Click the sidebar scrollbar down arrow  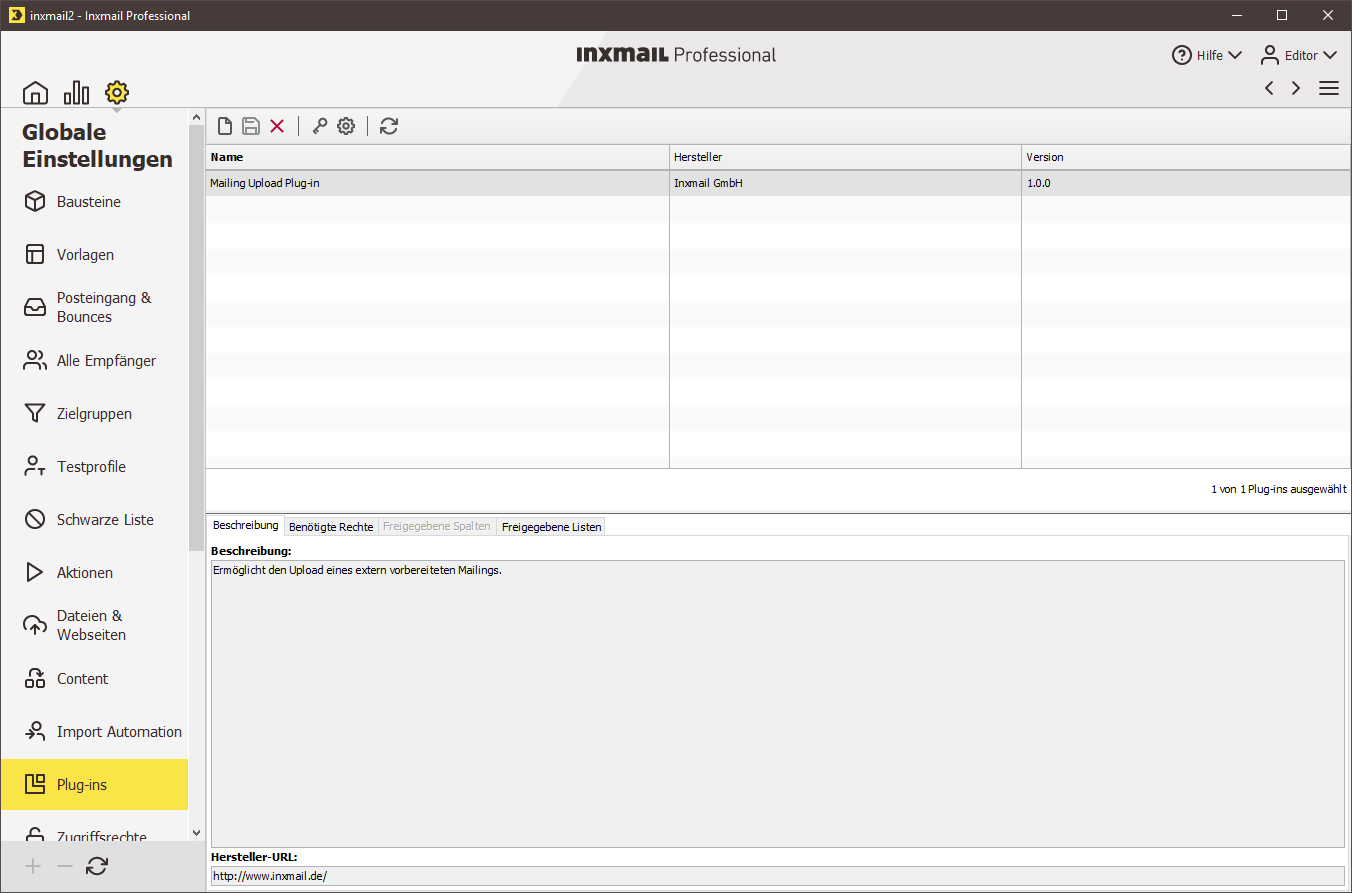click(196, 832)
